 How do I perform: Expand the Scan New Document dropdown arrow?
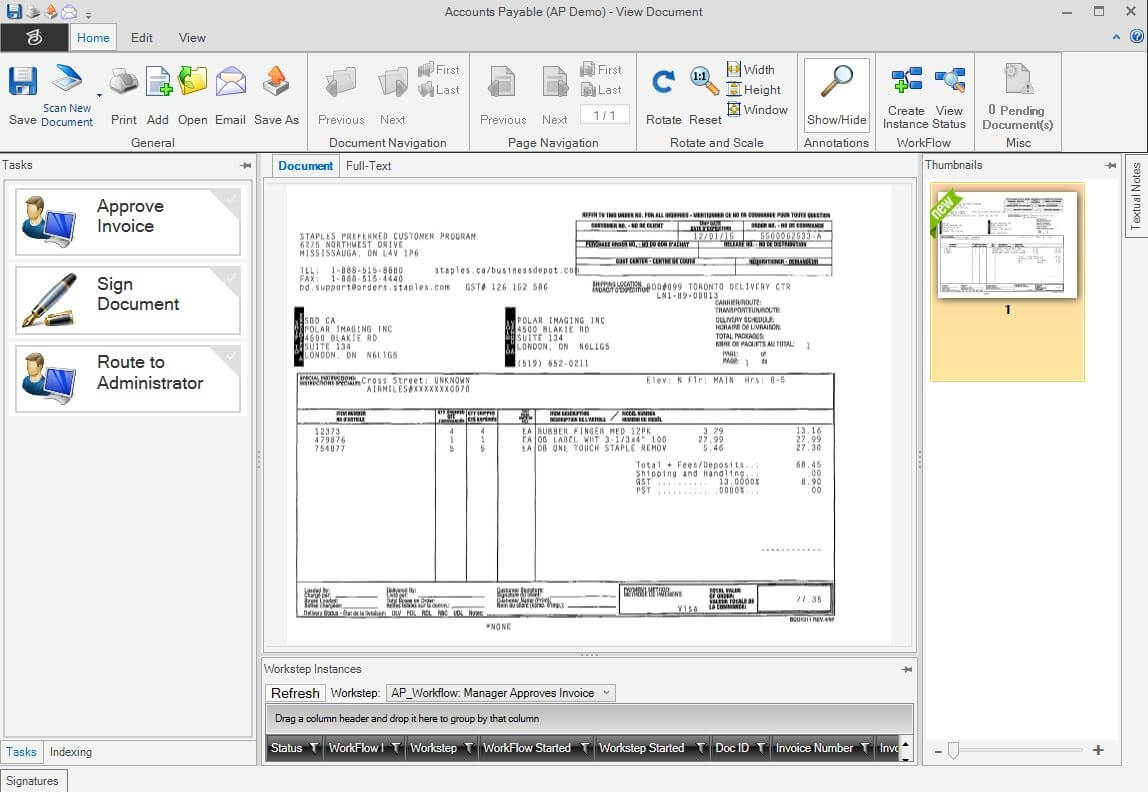[99, 94]
